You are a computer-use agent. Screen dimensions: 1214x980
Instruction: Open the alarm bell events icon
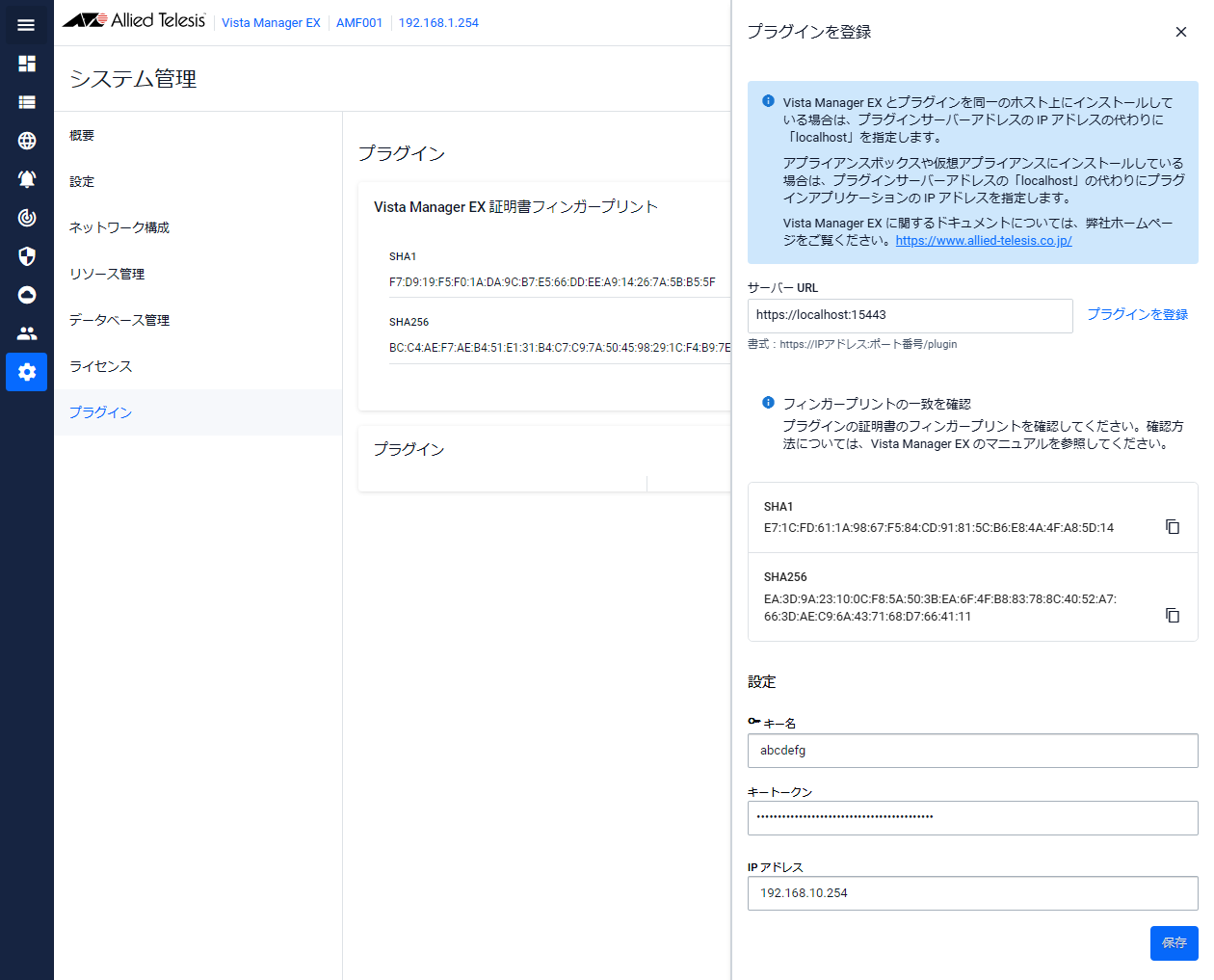coord(27,179)
